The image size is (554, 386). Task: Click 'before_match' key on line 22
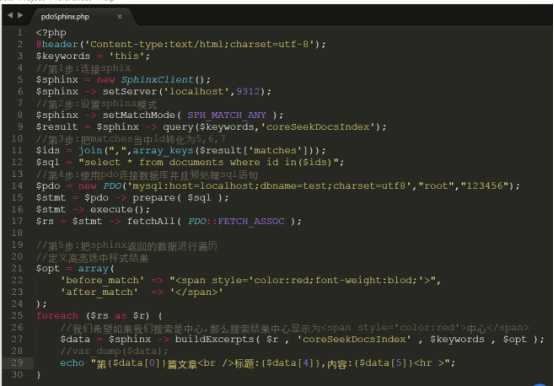point(102,280)
